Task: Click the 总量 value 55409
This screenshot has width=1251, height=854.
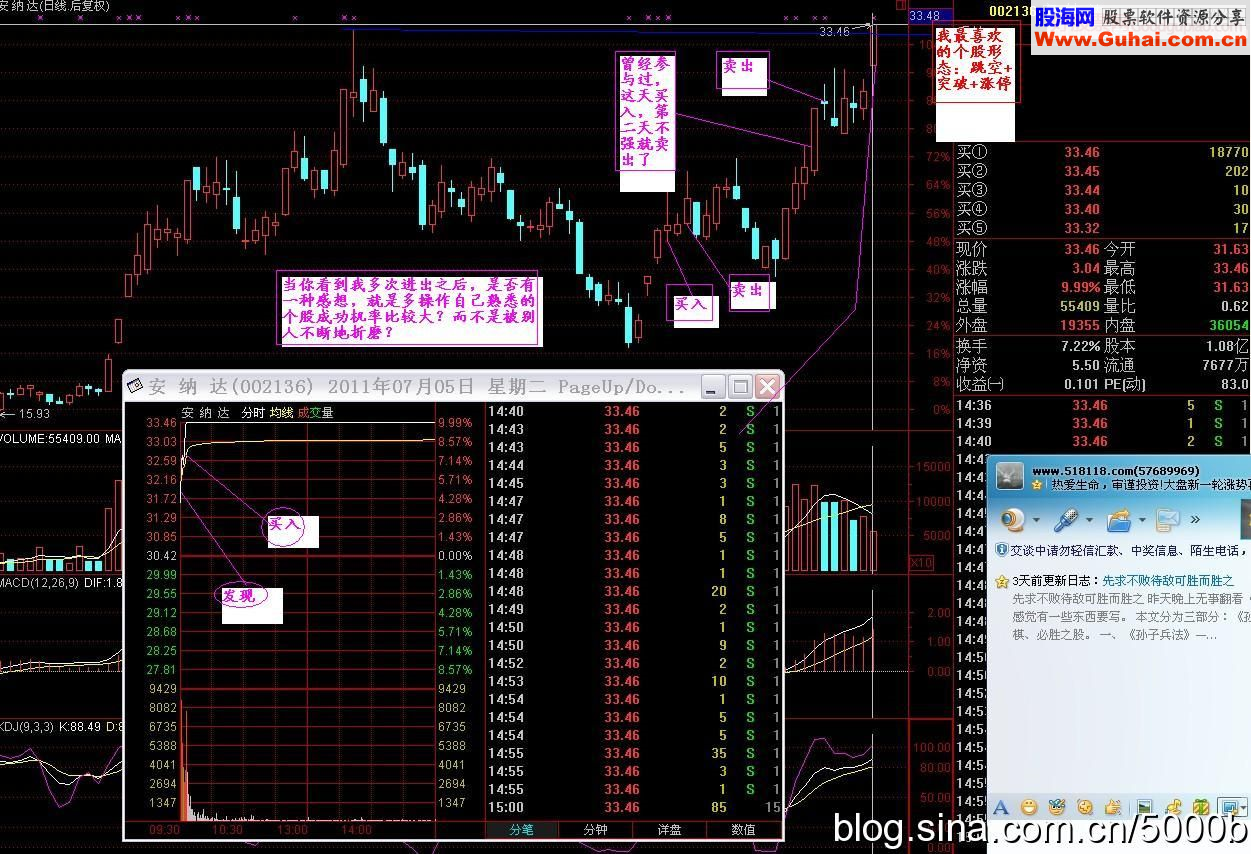Action: click(x=1080, y=306)
